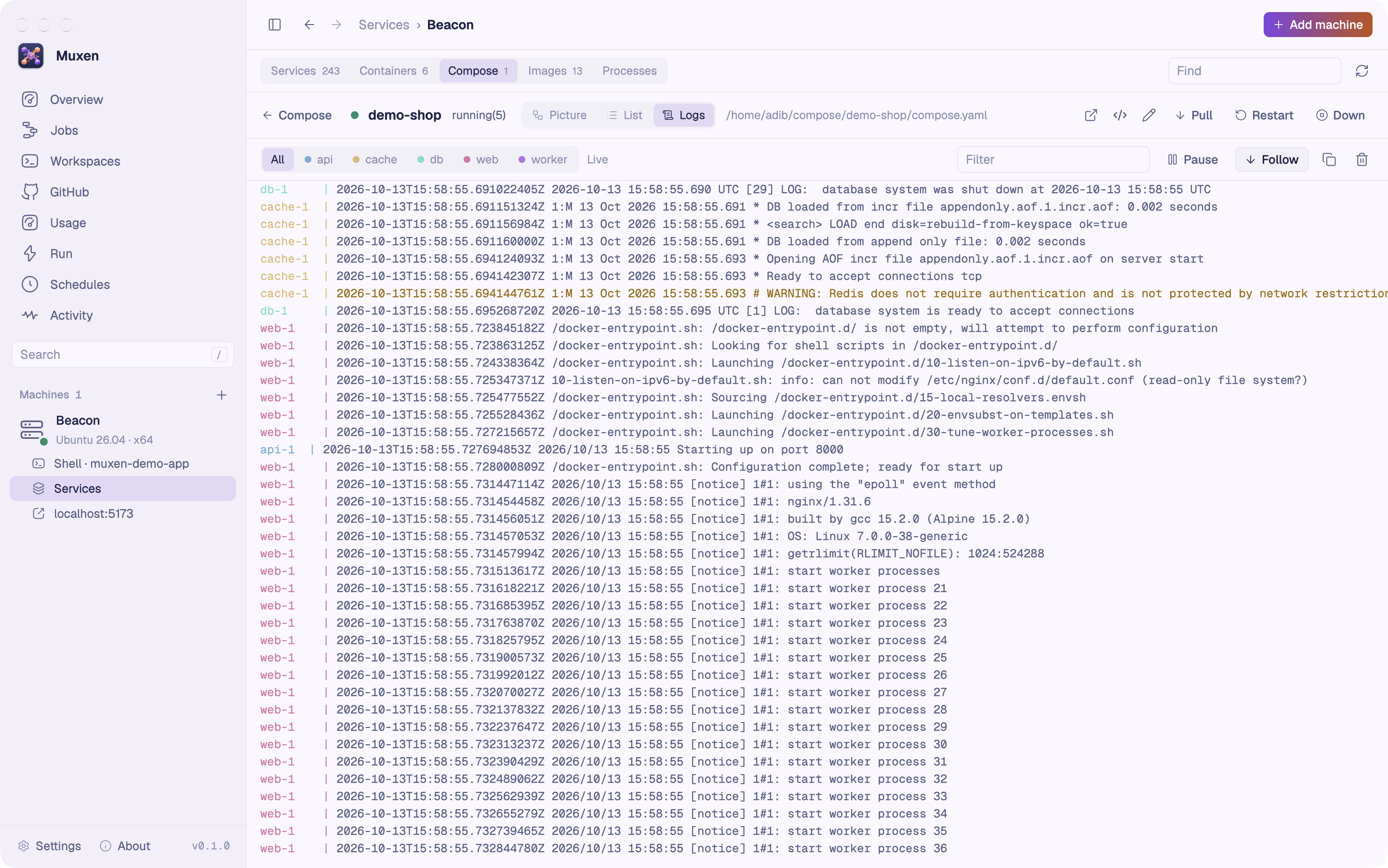Open Run in sidebar
The height and width of the screenshot is (868, 1388).
pos(123,254)
